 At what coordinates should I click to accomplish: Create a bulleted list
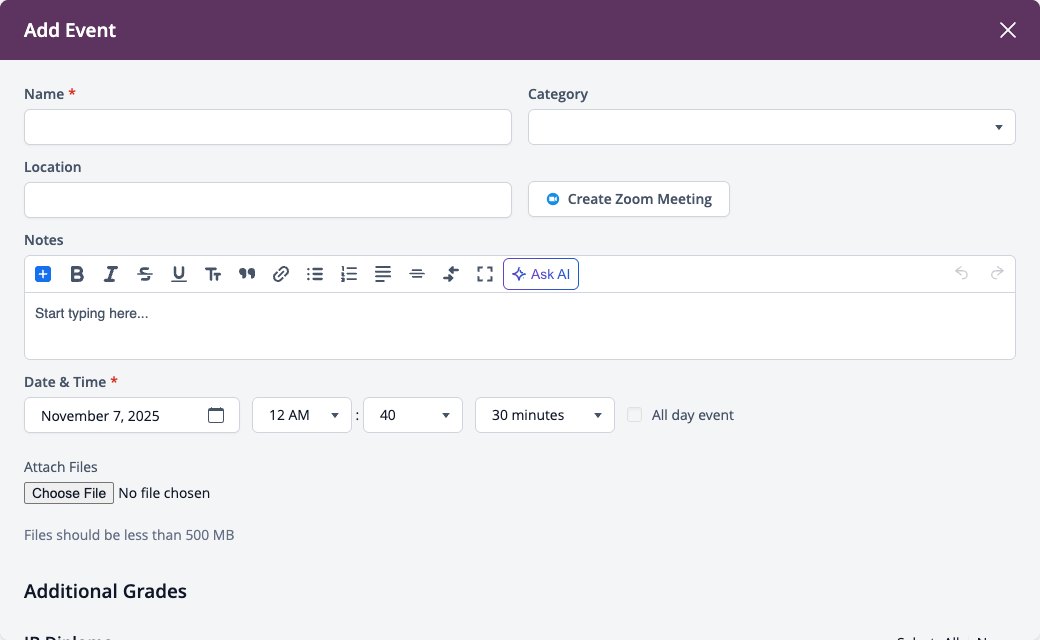point(315,274)
